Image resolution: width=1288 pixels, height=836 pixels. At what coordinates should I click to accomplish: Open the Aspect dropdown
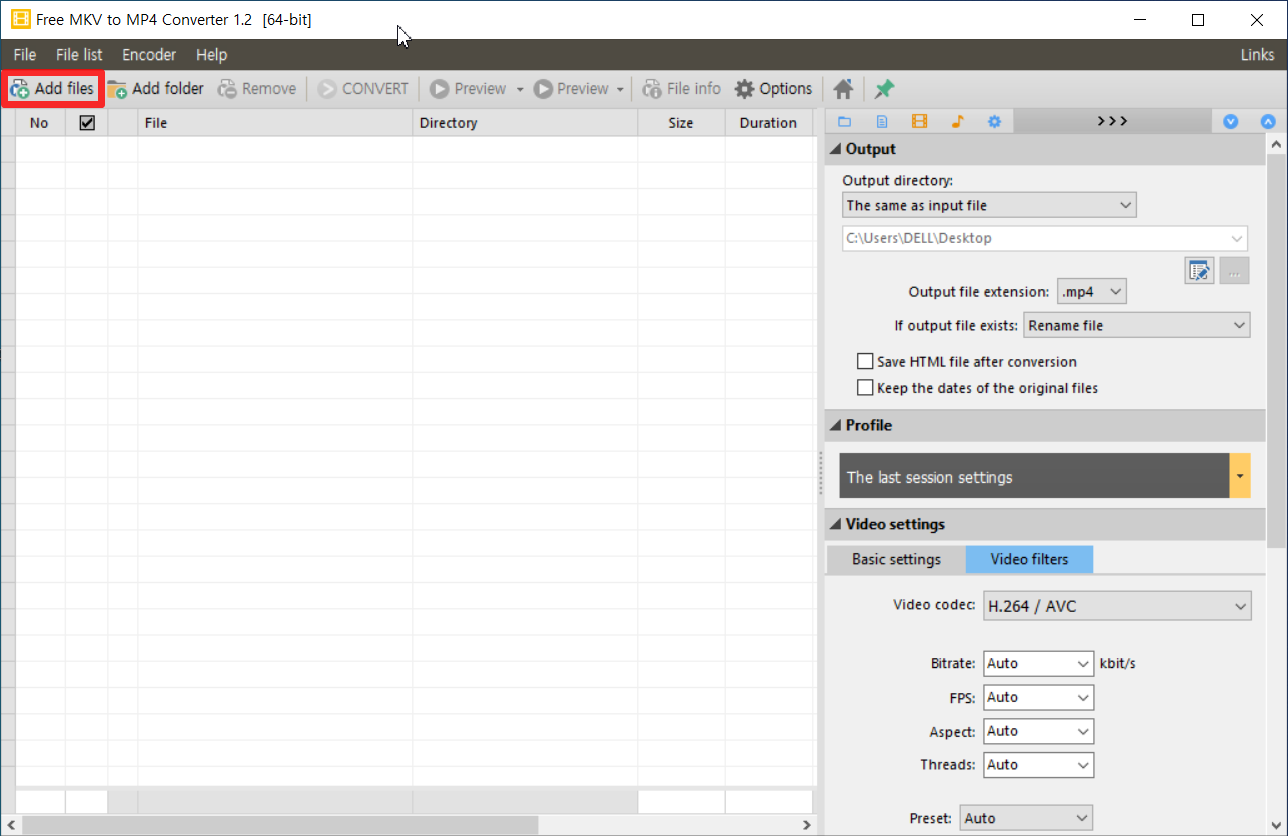point(1038,731)
